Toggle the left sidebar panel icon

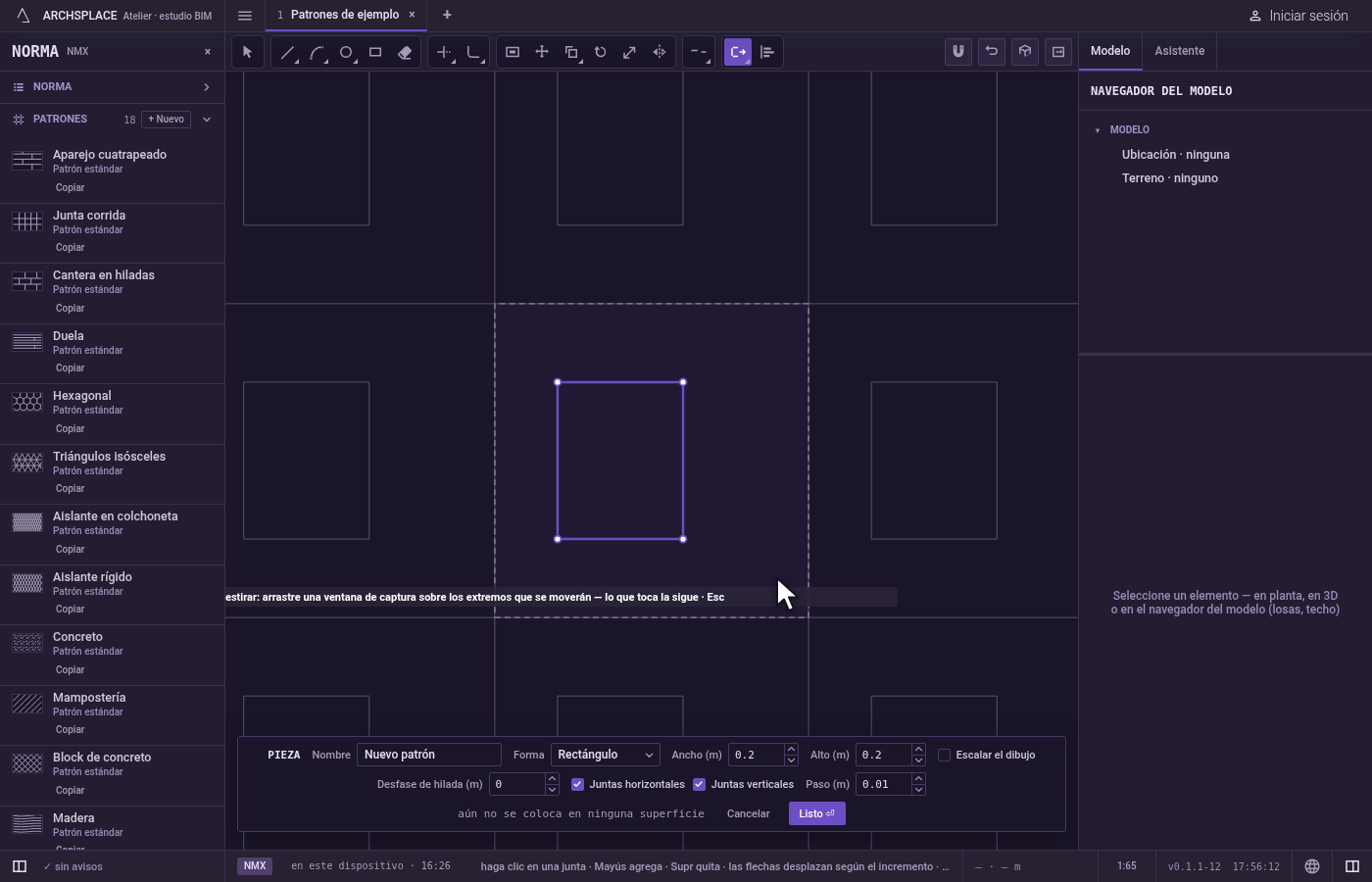coord(20,866)
